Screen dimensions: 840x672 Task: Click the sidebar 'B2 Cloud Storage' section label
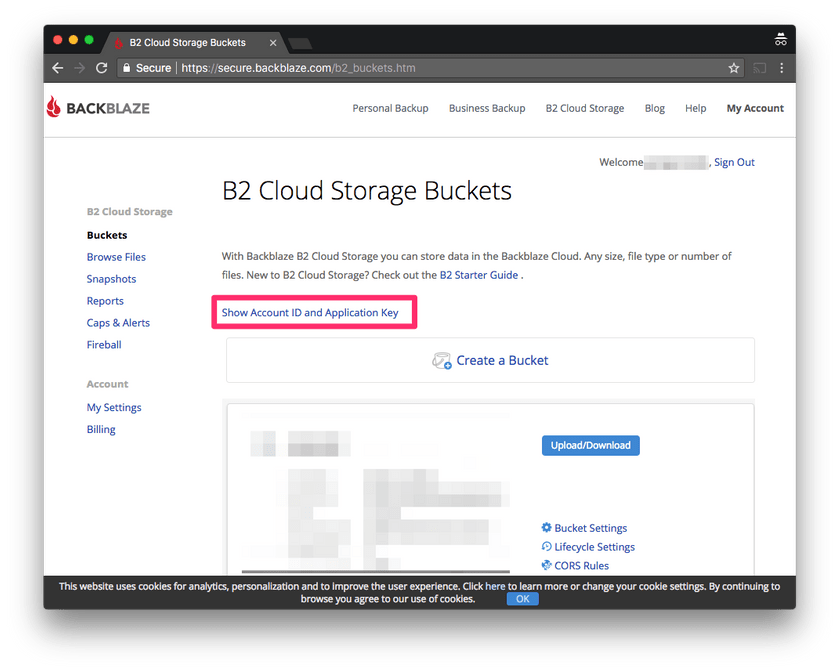130,212
